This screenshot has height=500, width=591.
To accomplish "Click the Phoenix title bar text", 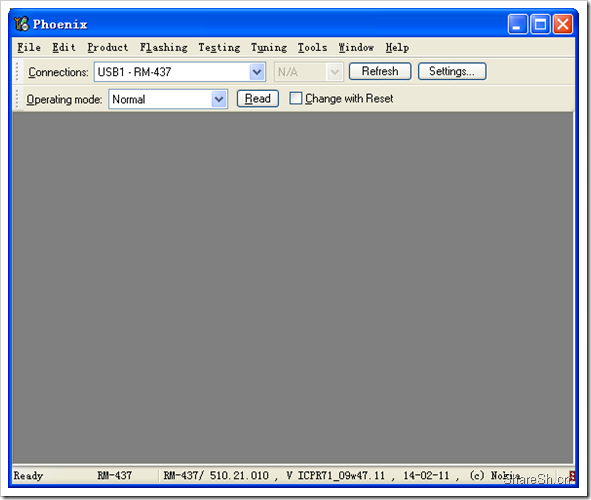I will [x=60, y=24].
